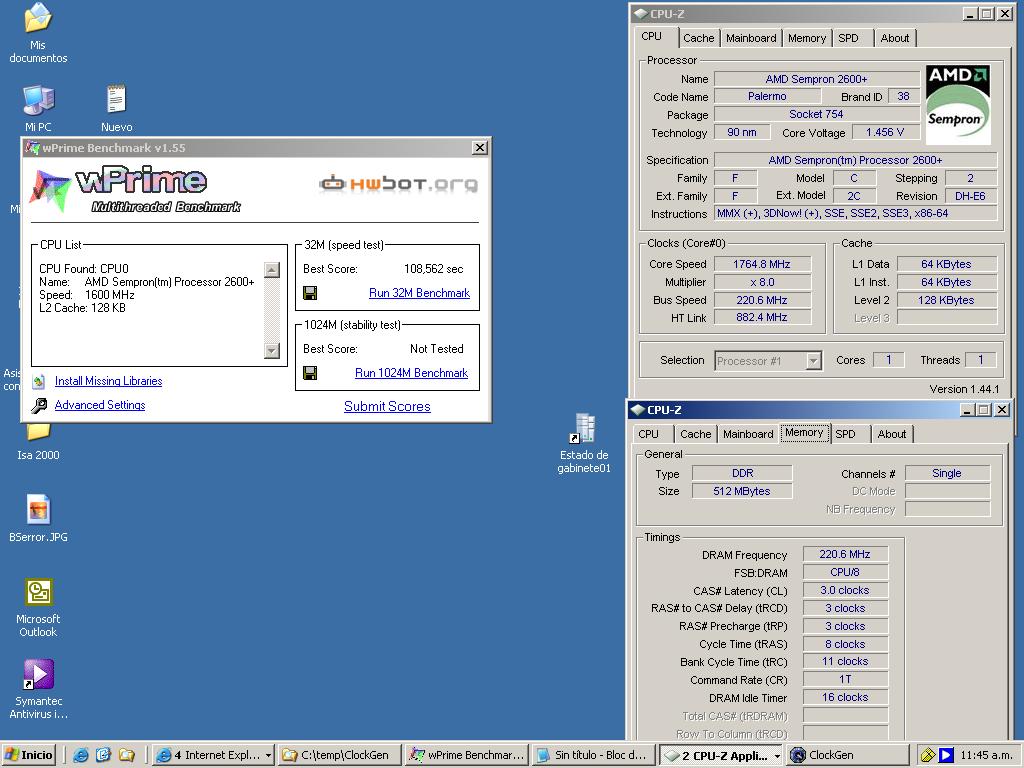1024x768 pixels.
Task: Switch to Sin título Bloc de notas taskbar button
Action: click(593, 755)
